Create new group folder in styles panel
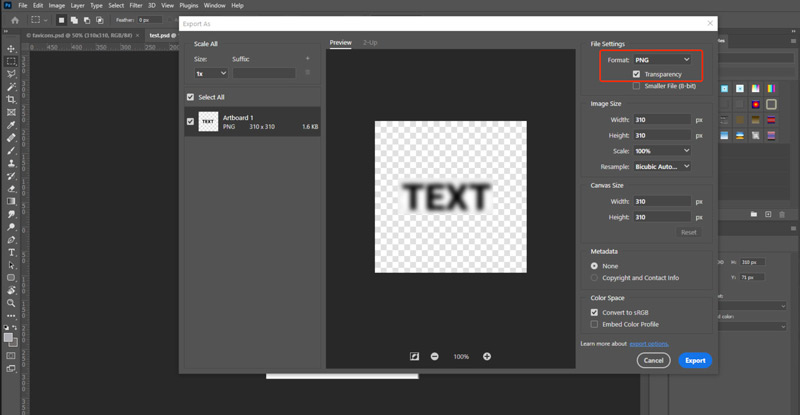 (754, 214)
